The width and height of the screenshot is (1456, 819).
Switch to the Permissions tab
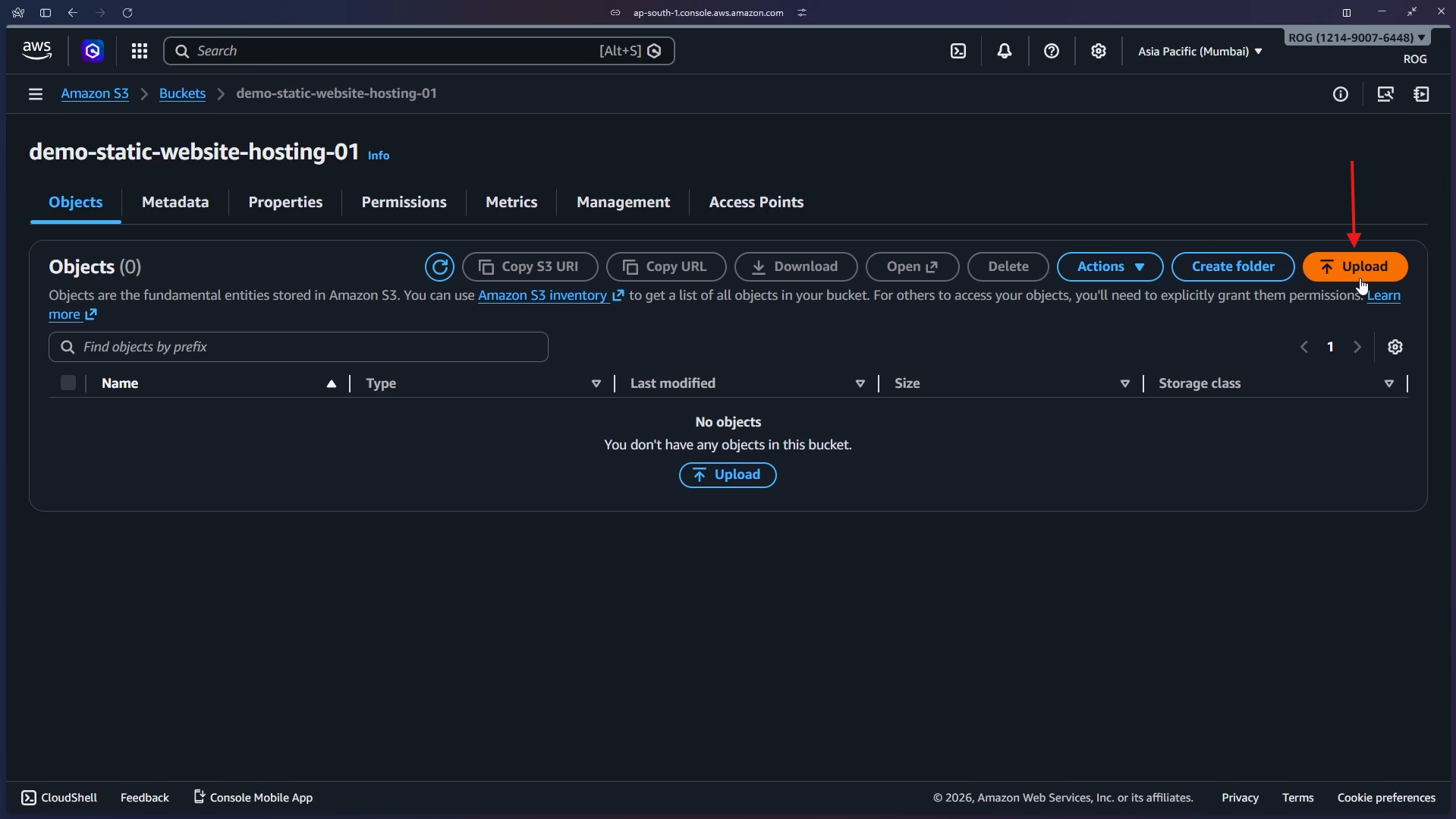404,202
